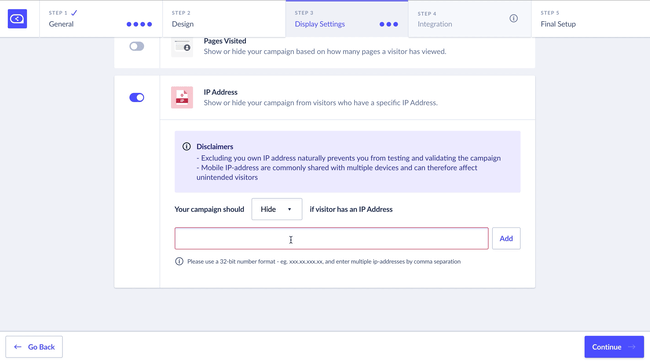Click the Add button
This screenshot has width=650, height=361.
click(506, 238)
